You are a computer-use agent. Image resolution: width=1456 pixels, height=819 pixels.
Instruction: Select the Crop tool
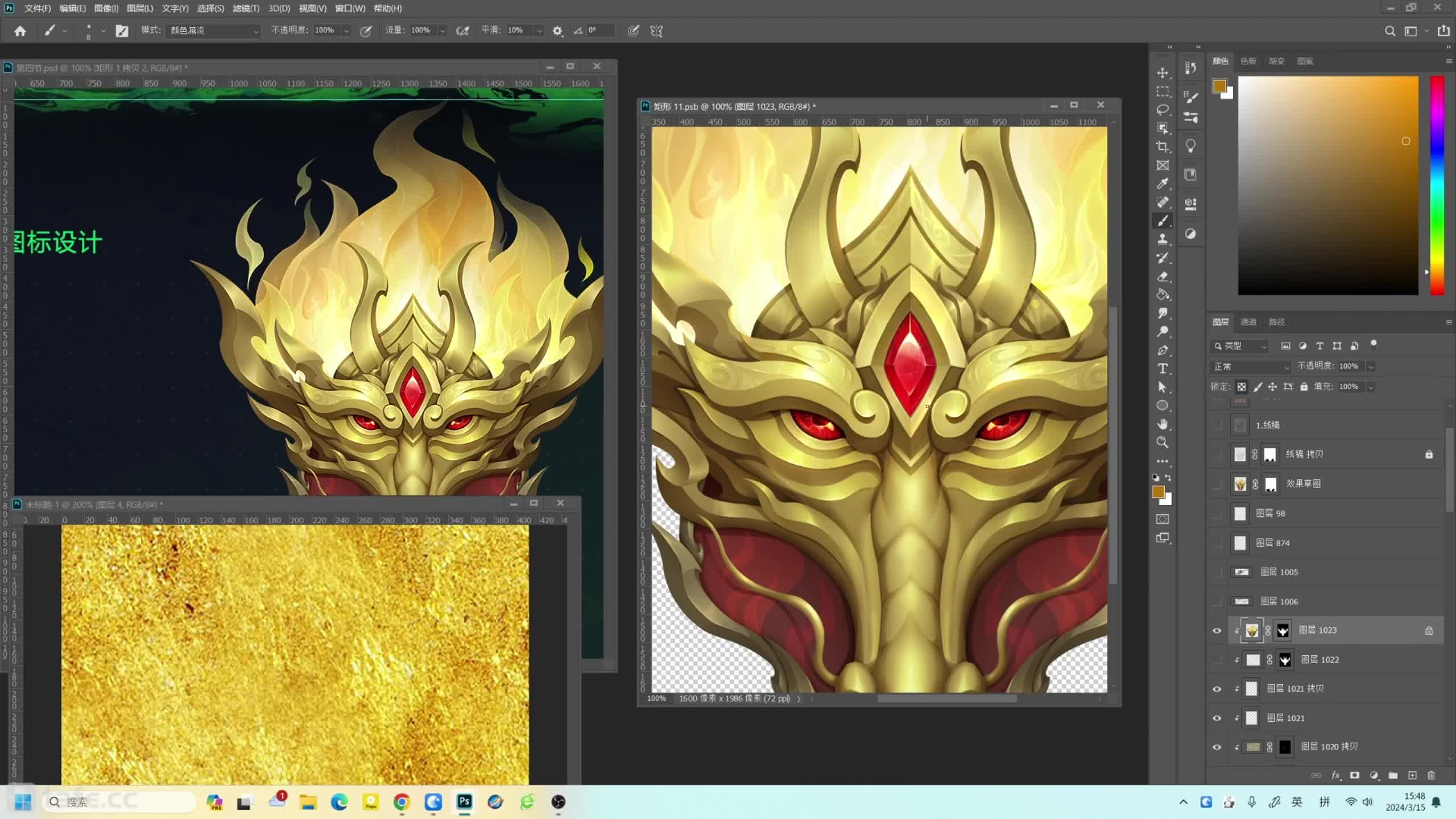[x=1163, y=147]
